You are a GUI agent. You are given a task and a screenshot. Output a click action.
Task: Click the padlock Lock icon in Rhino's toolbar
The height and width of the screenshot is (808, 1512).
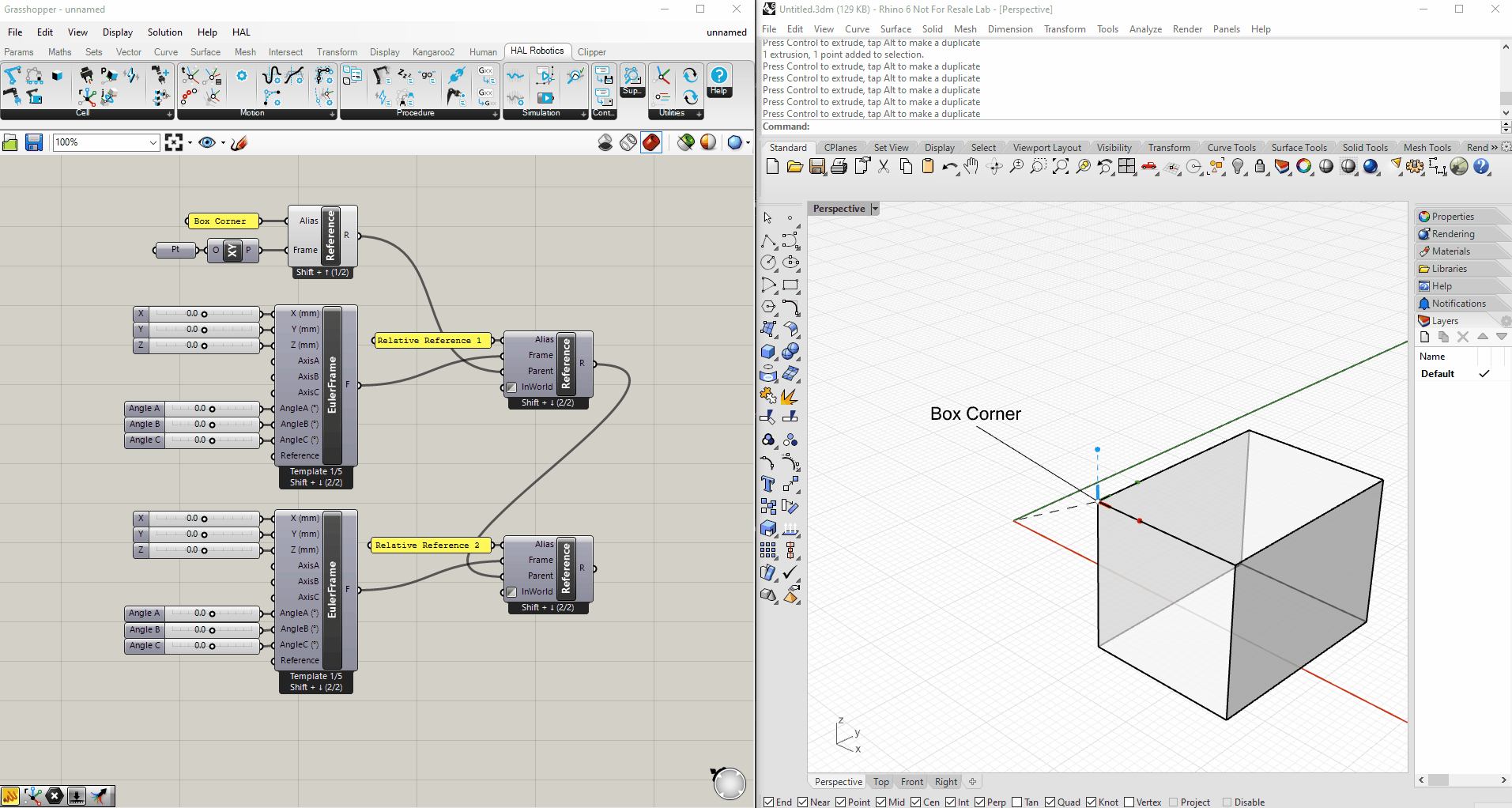(1261, 166)
